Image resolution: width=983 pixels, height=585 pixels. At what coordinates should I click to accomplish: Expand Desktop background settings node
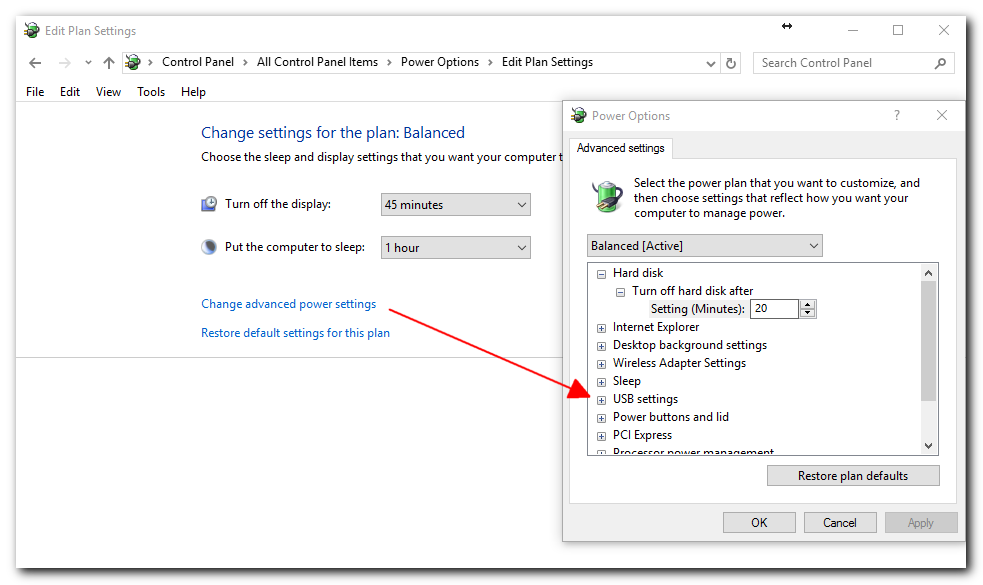tap(601, 346)
